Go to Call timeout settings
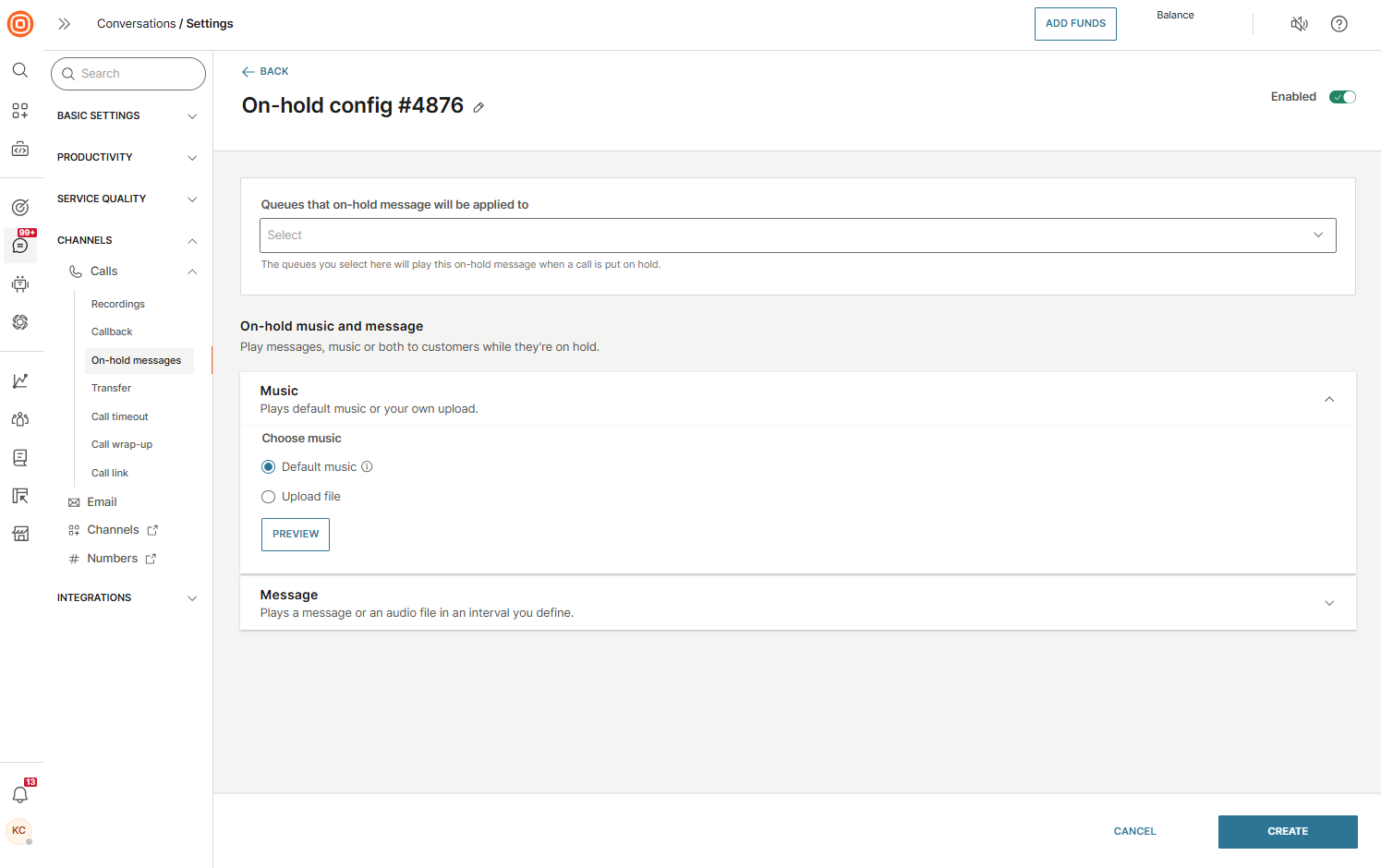 click(x=119, y=416)
